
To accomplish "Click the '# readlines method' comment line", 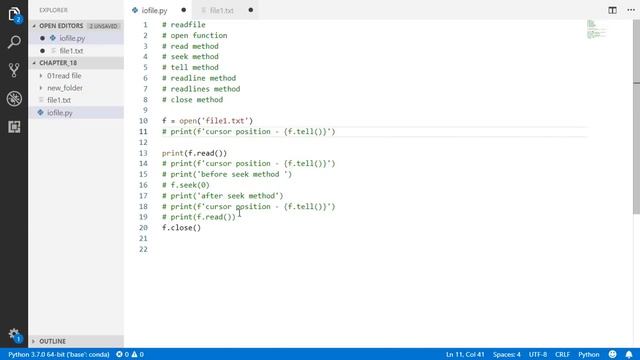I will click(x=201, y=89).
